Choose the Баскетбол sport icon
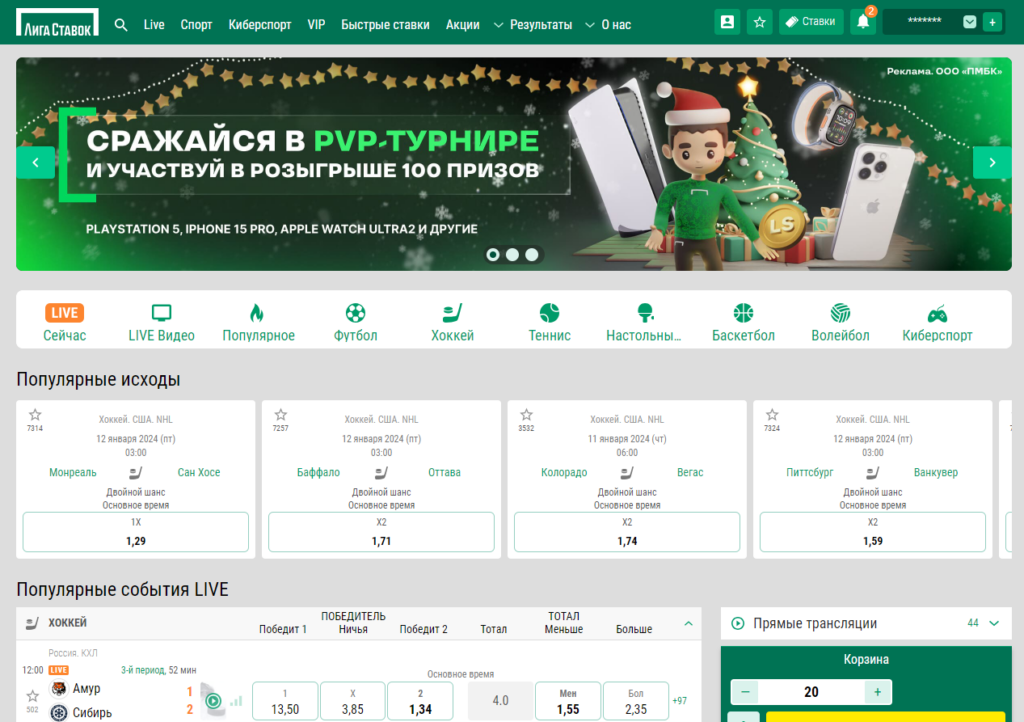 tap(743, 322)
